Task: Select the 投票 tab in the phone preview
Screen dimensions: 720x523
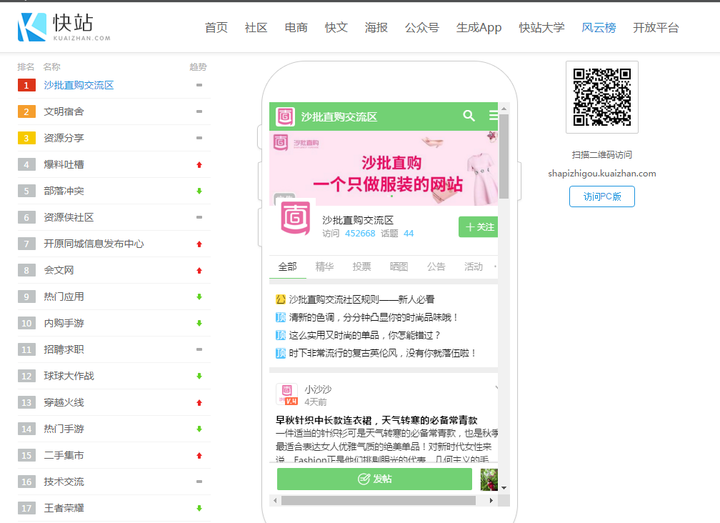Action: click(x=361, y=267)
